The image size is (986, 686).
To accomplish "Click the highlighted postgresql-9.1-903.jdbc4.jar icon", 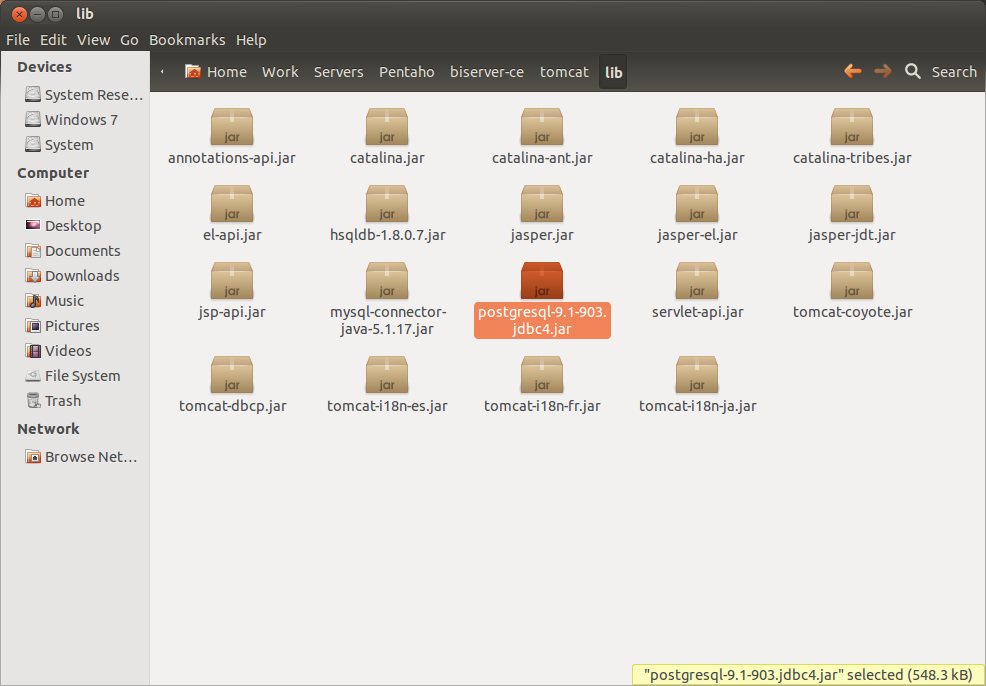I will click(x=542, y=280).
